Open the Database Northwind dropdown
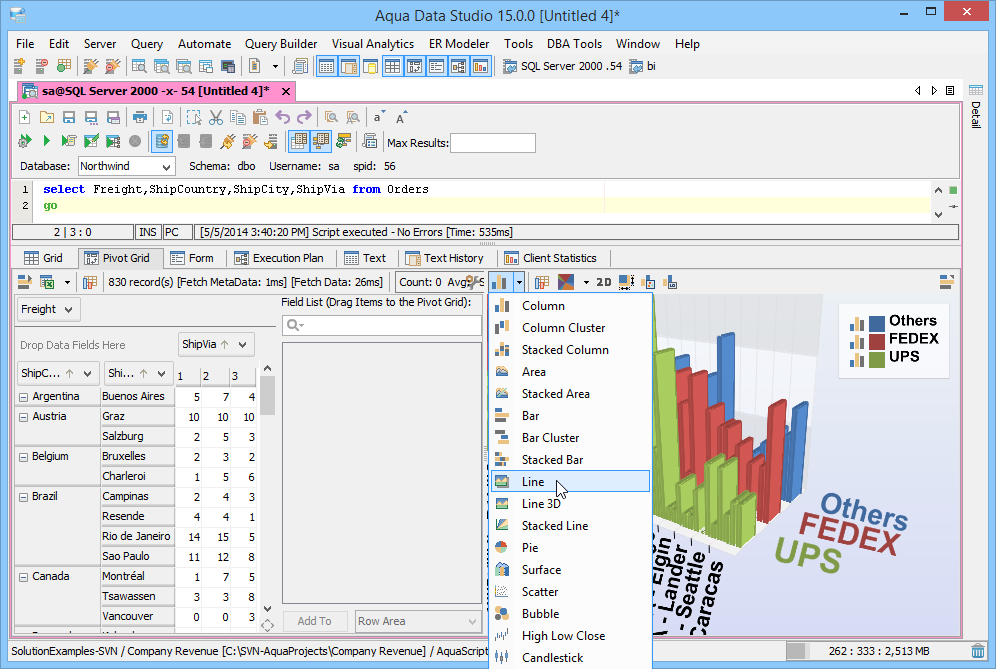This screenshot has height=669, width=996. click(126, 166)
